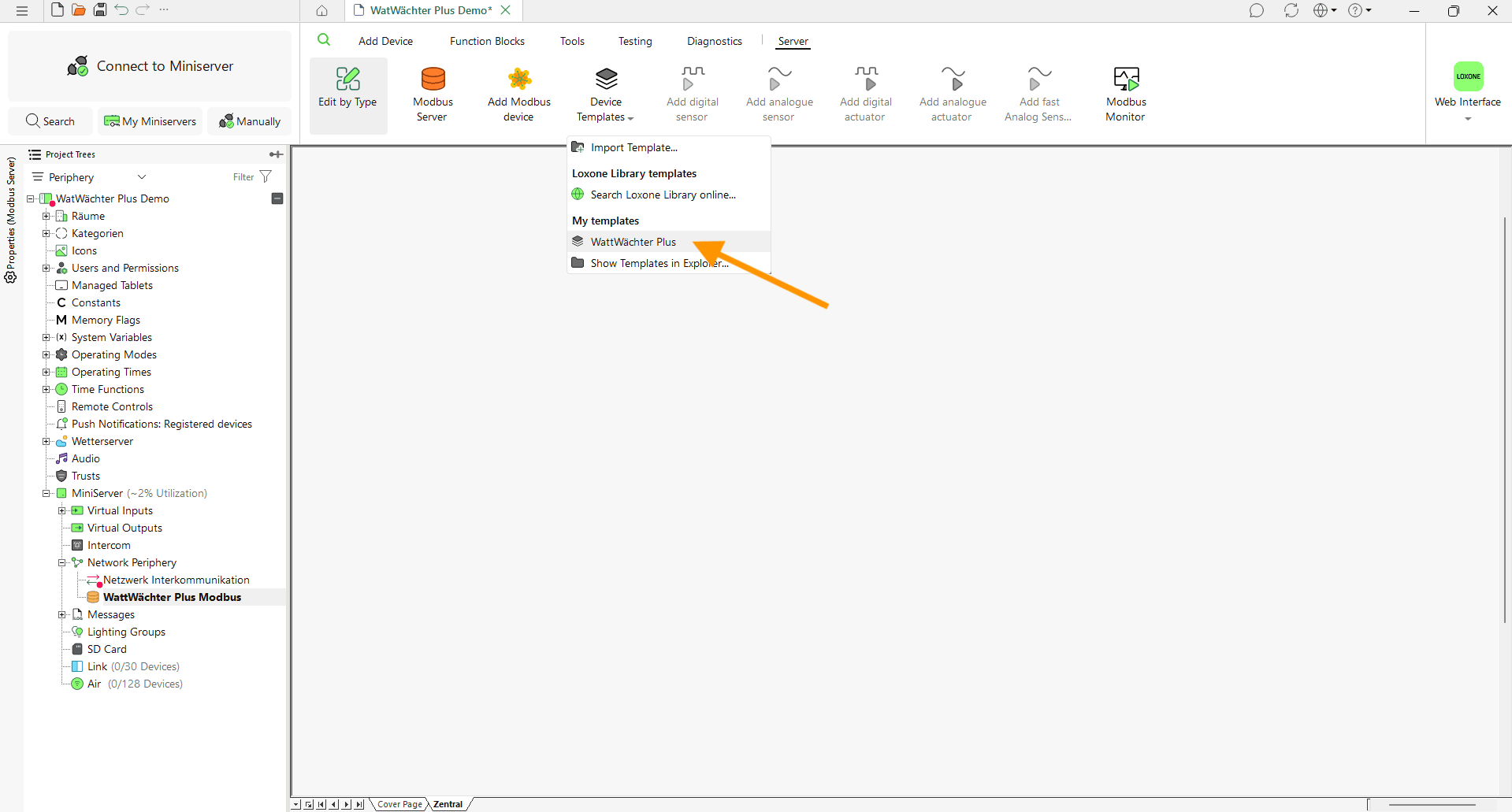
Task: Choose Search Loxone Library online
Action: [x=668, y=195]
